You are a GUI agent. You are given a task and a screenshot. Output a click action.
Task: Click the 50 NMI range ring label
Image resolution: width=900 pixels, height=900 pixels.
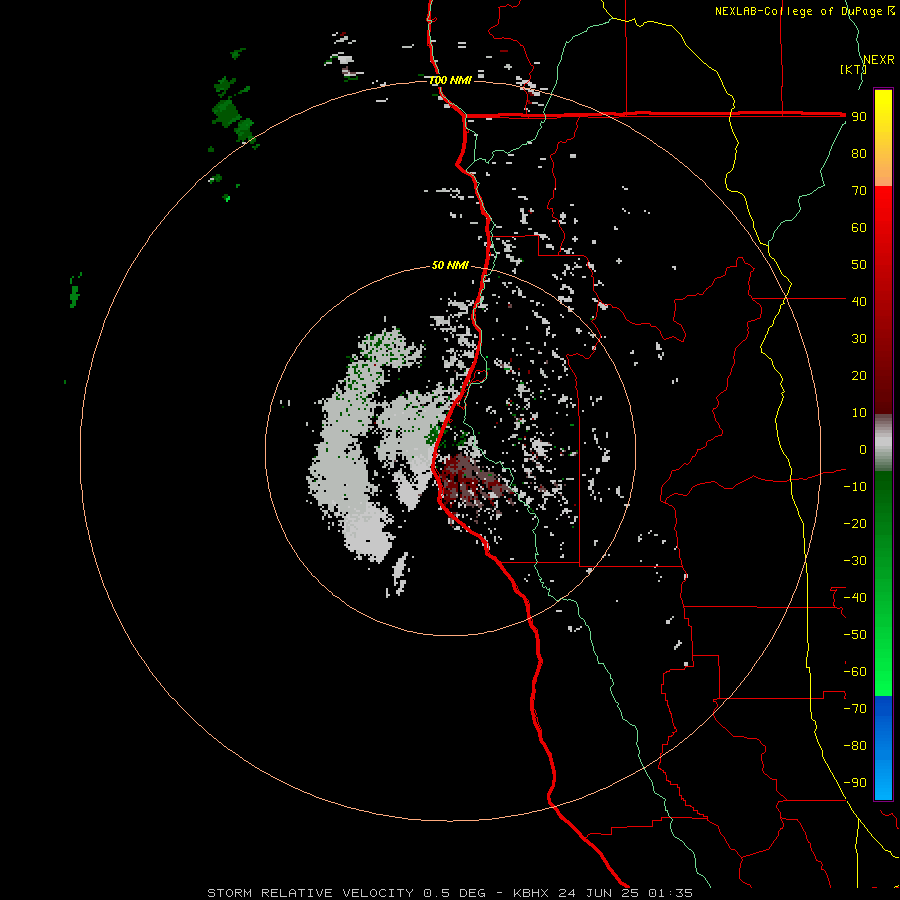[x=450, y=265]
